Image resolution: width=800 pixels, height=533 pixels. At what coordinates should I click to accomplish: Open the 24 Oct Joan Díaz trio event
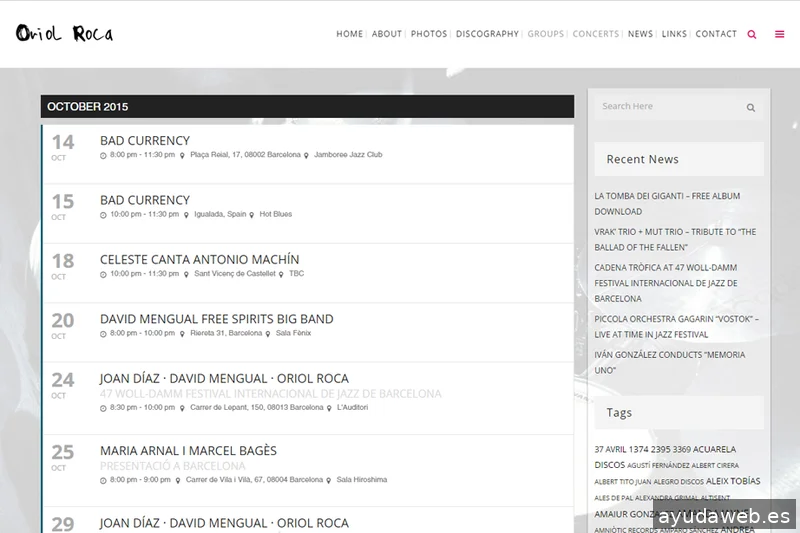click(224, 378)
